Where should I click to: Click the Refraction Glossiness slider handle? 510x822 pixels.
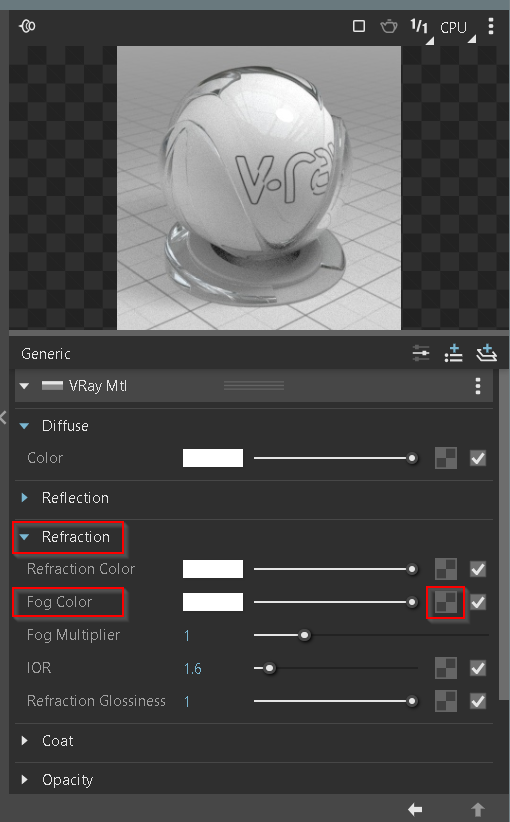pos(412,701)
